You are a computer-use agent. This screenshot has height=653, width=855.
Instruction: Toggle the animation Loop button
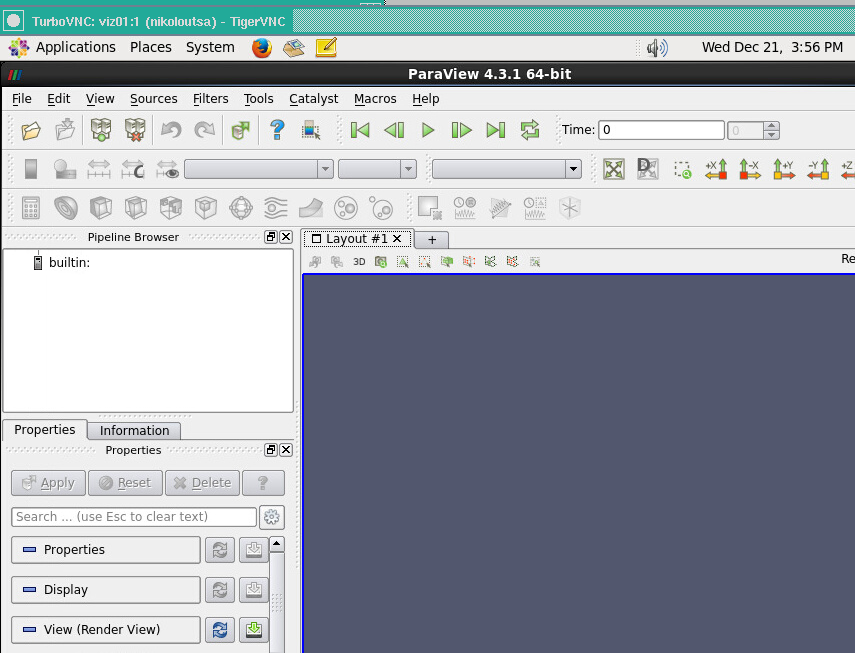pyautogui.click(x=530, y=130)
